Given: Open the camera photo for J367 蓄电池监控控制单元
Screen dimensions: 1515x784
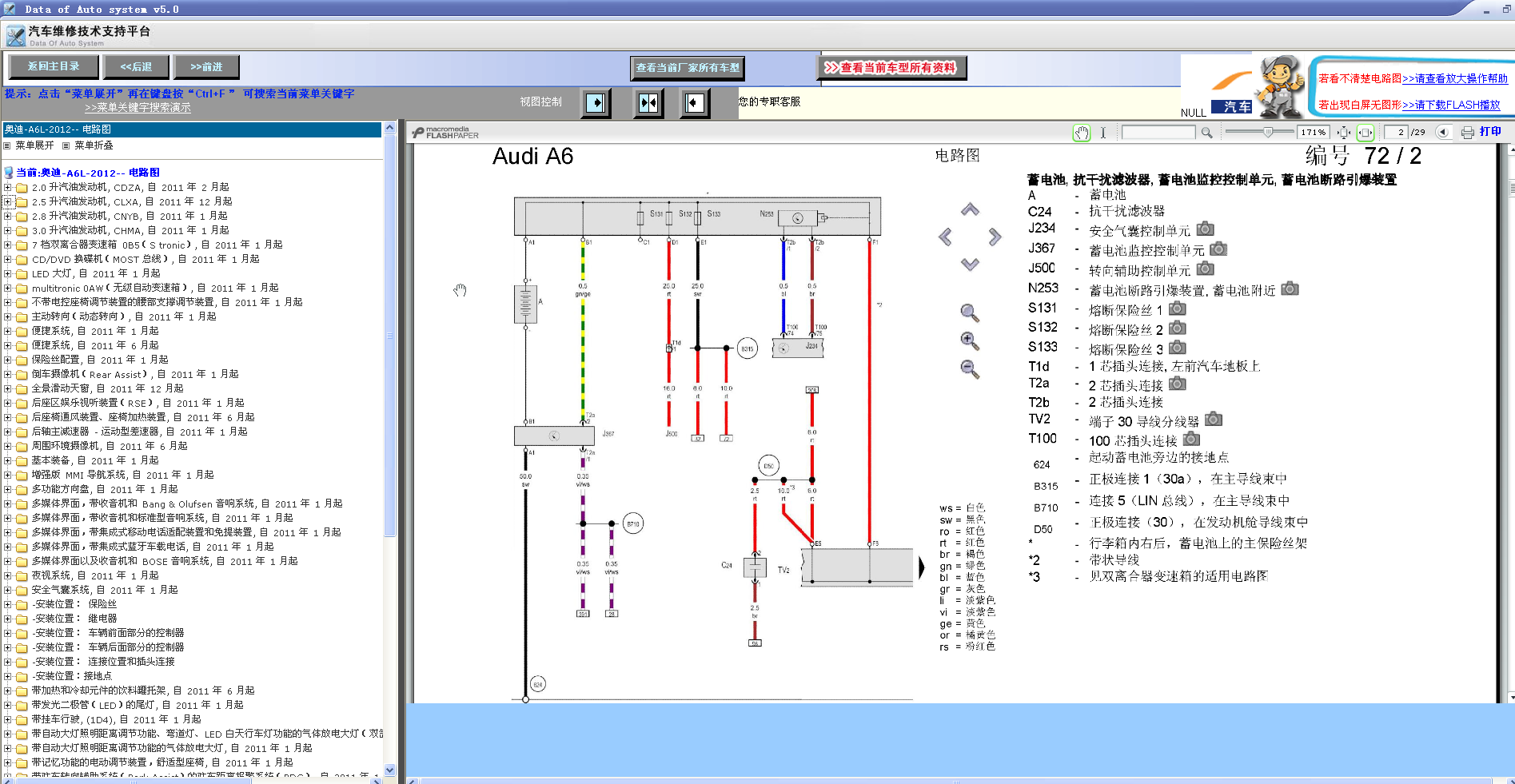Looking at the screenshot, I should 1218,249.
